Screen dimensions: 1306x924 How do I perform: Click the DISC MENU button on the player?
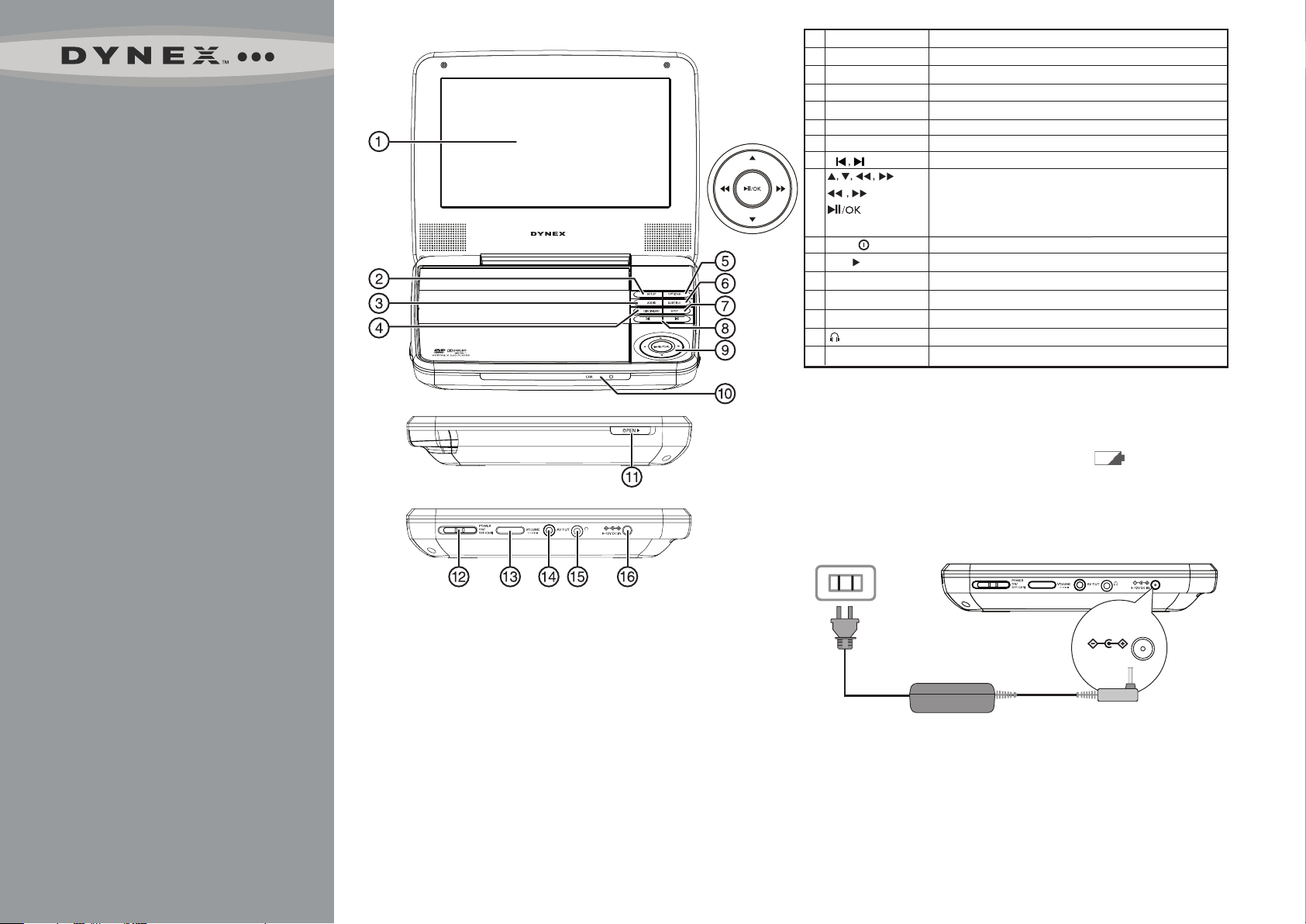647,311
